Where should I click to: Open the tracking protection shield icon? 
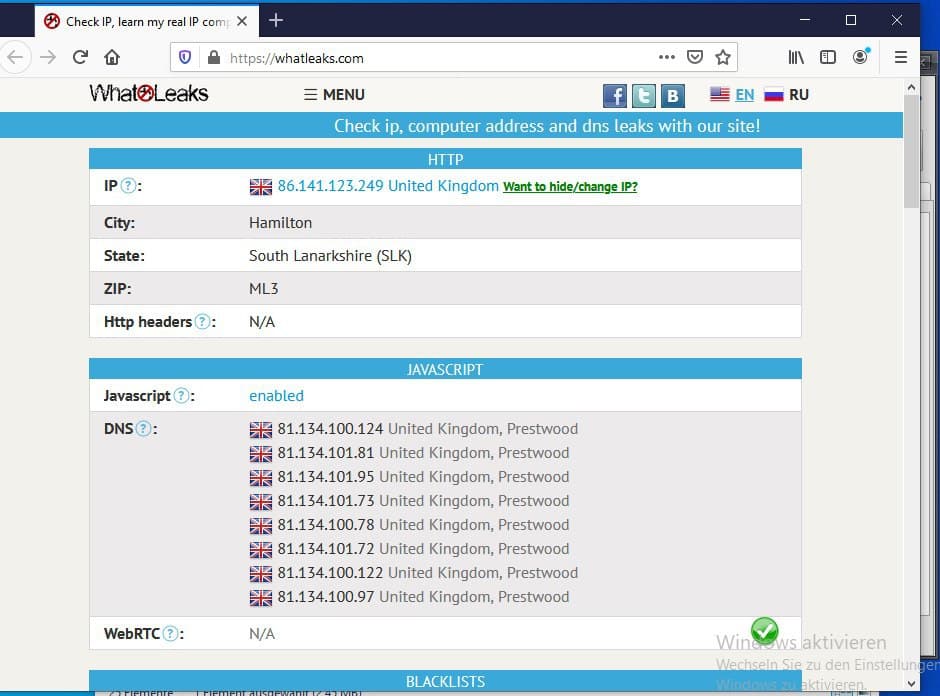[185, 58]
